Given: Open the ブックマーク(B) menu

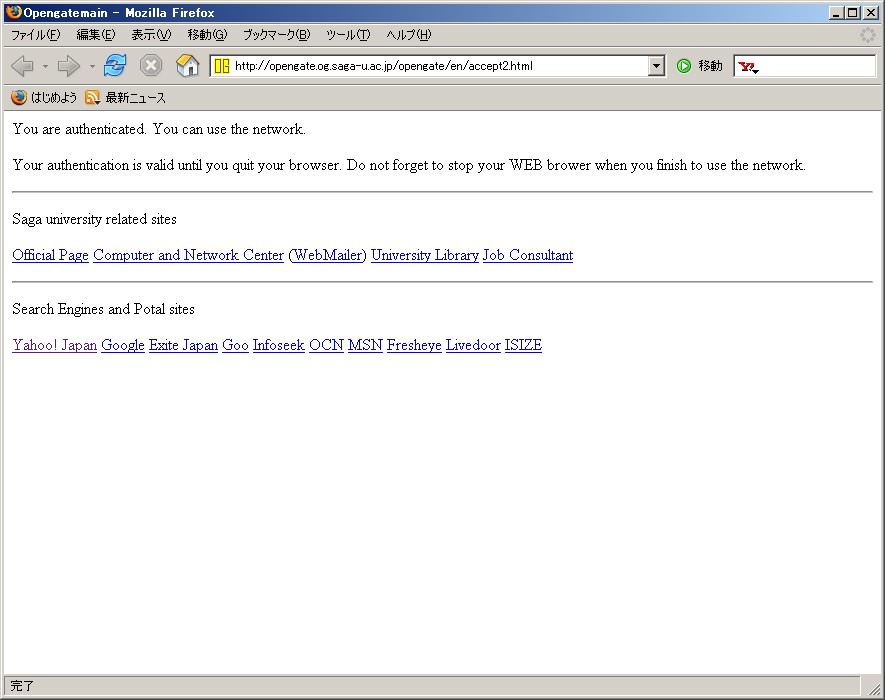Looking at the screenshot, I should click(x=277, y=35).
